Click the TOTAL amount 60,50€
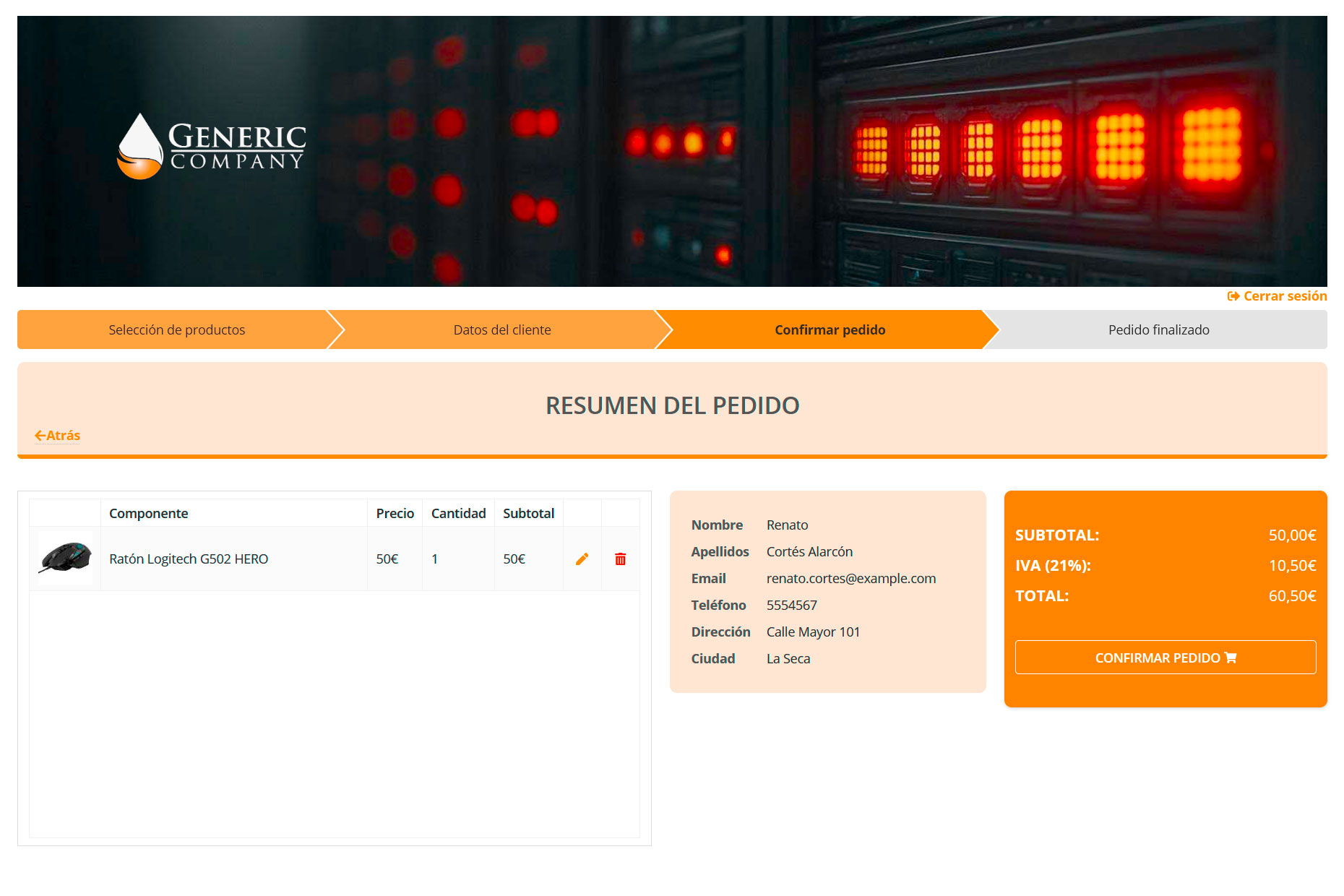Image resolution: width=1344 pixels, height=896 pixels. pos(1292,596)
